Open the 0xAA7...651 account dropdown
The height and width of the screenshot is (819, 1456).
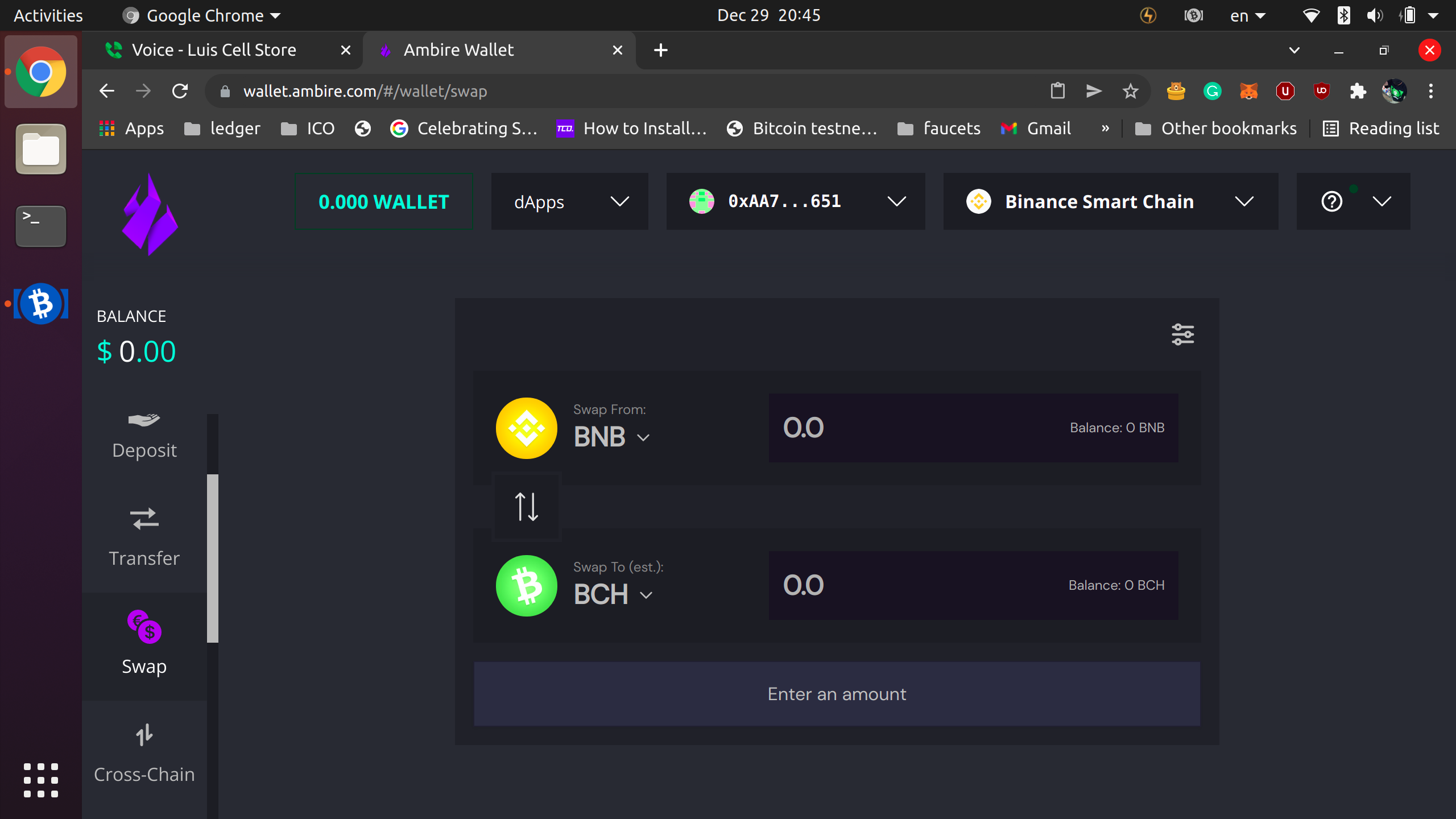pyautogui.click(x=796, y=201)
